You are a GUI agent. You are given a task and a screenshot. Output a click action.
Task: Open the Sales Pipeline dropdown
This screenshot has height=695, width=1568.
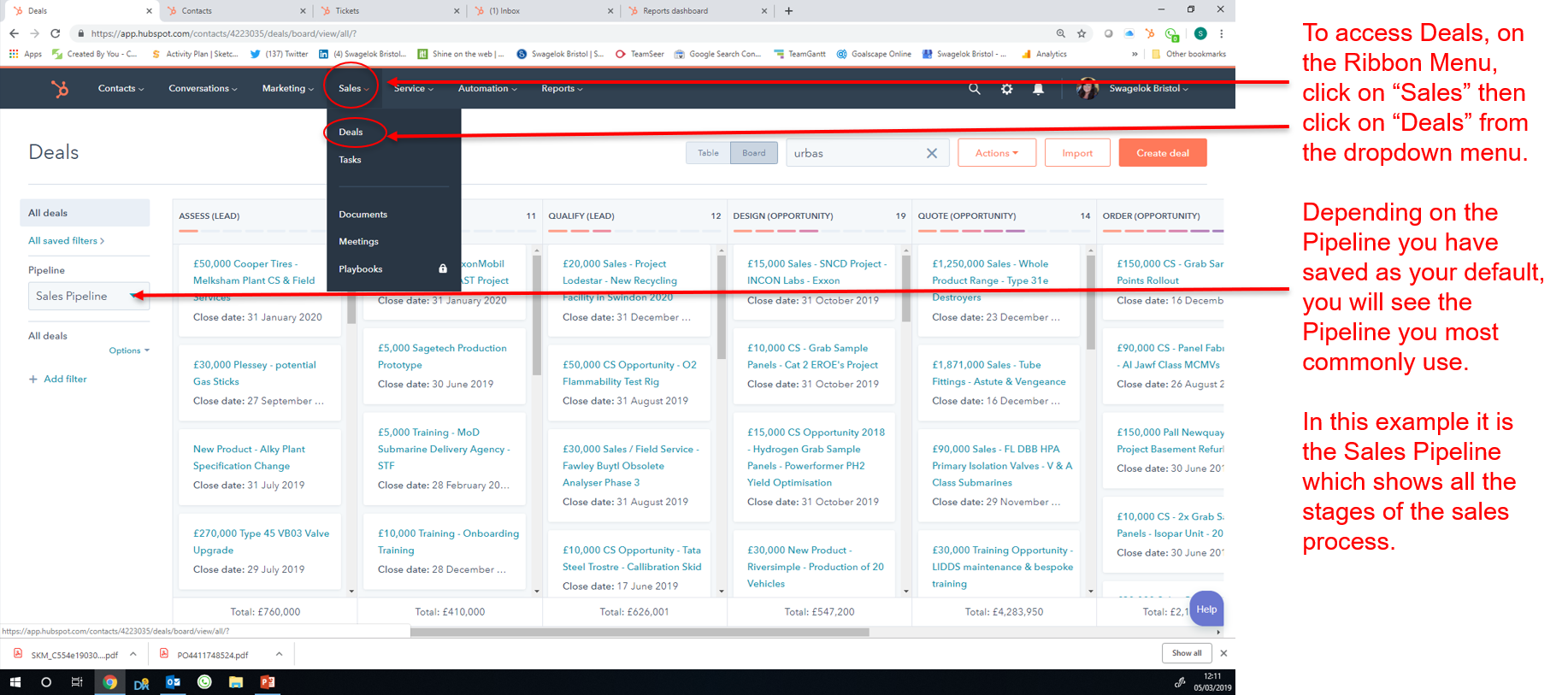[89, 296]
